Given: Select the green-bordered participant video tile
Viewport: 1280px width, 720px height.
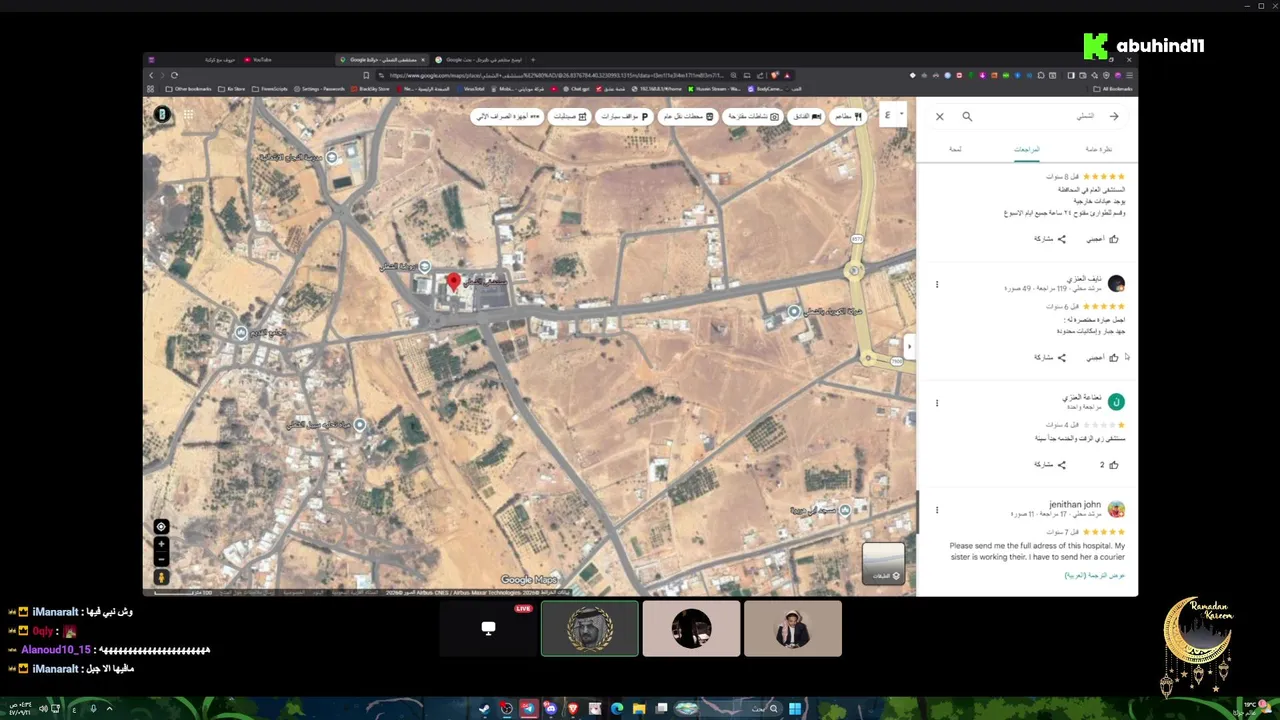Looking at the screenshot, I should click(x=590, y=629).
